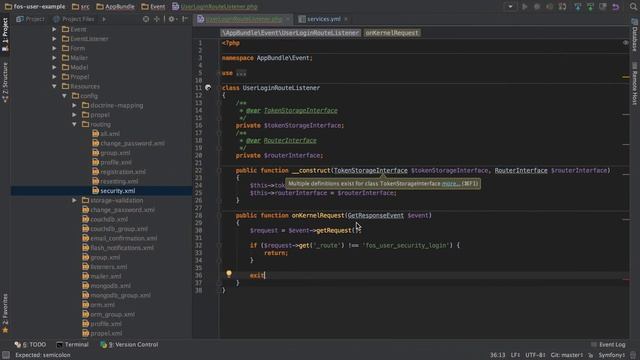640x360 pixels.
Task: Click the inspection eye icon above editor scrollbar
Action: tap(625, 43)
